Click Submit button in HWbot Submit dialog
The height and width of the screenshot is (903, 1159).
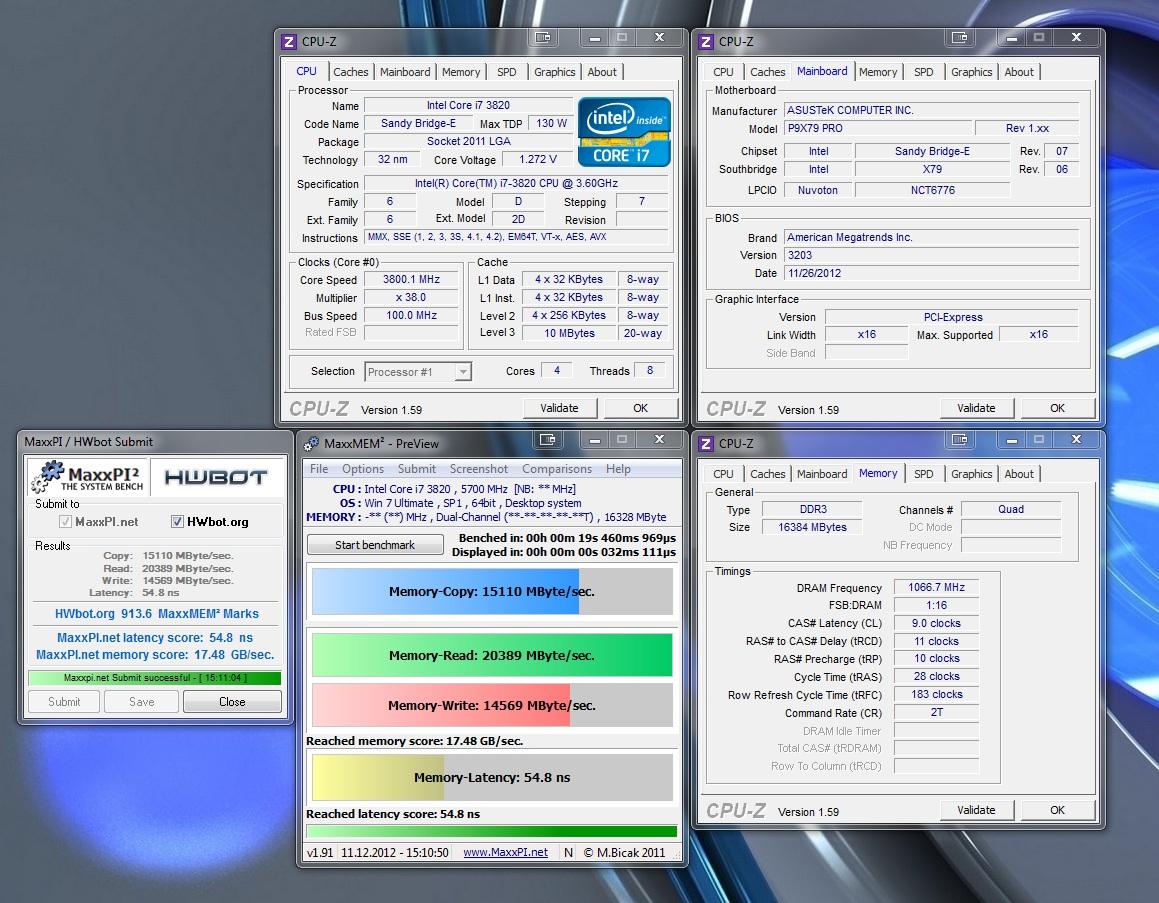(64, 702)
